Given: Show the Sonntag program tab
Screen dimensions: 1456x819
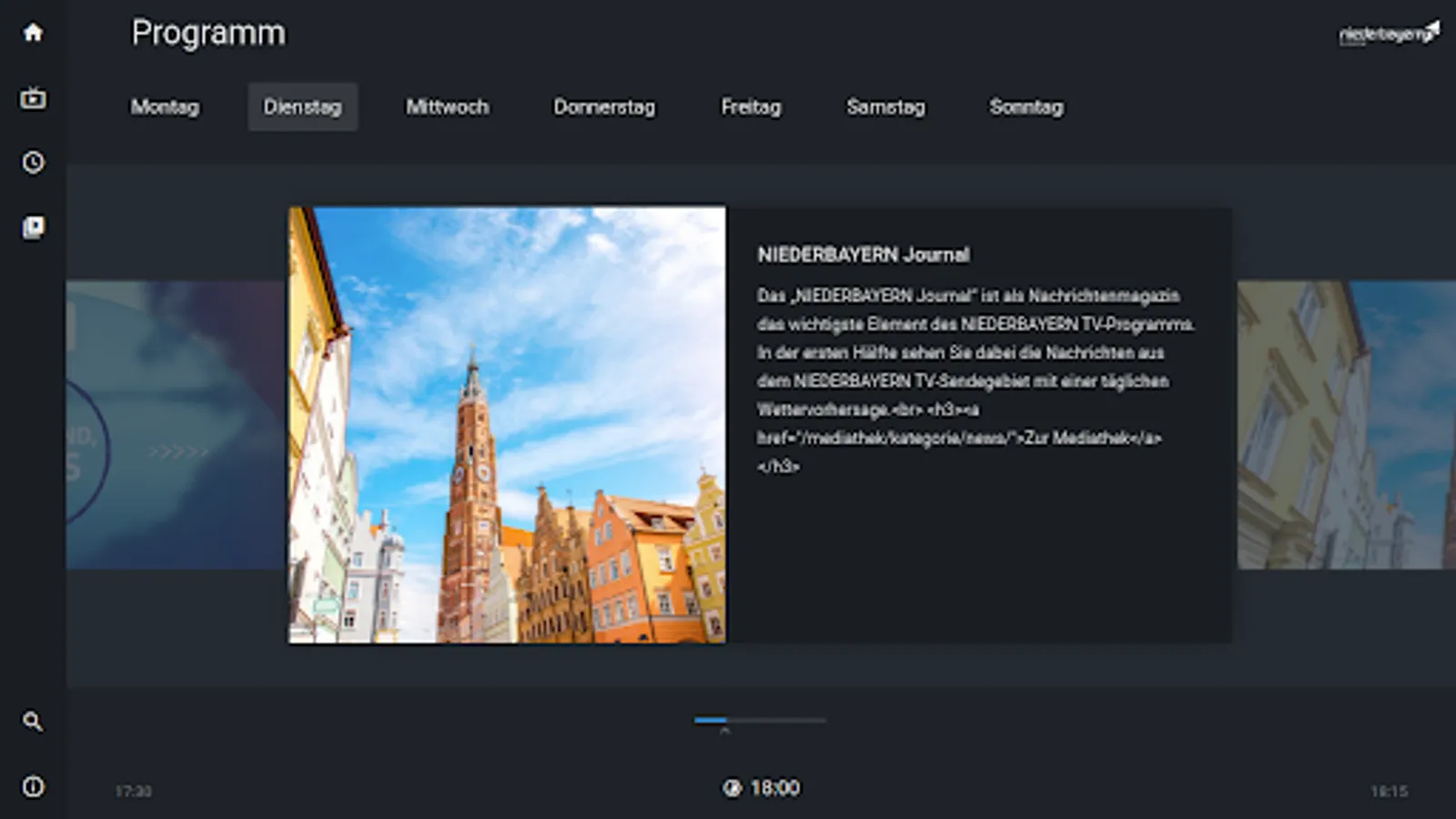Looking at the screenshot, I should coord(1026,107).
